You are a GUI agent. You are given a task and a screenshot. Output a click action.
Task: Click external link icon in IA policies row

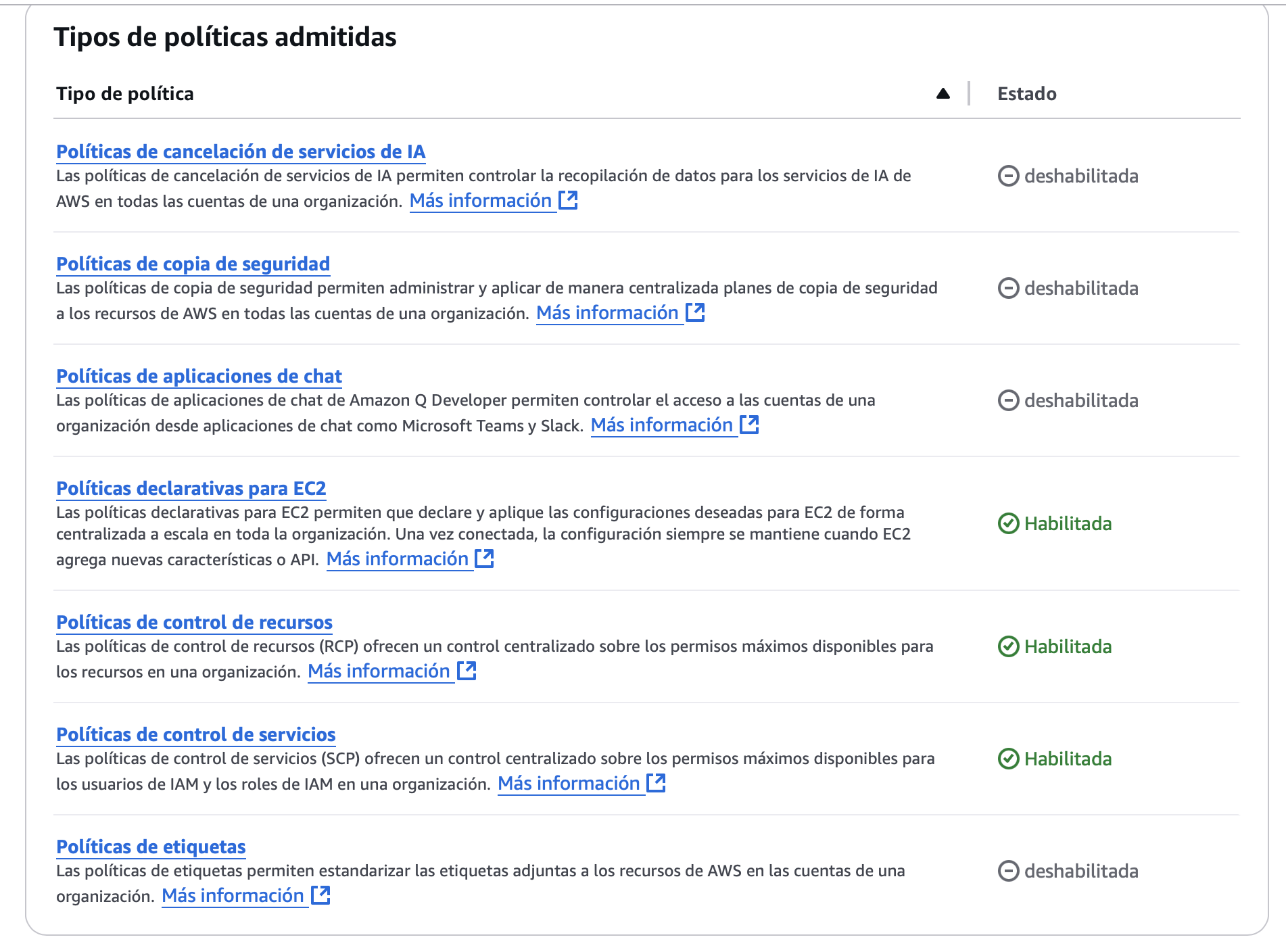[x=568, y=200]
